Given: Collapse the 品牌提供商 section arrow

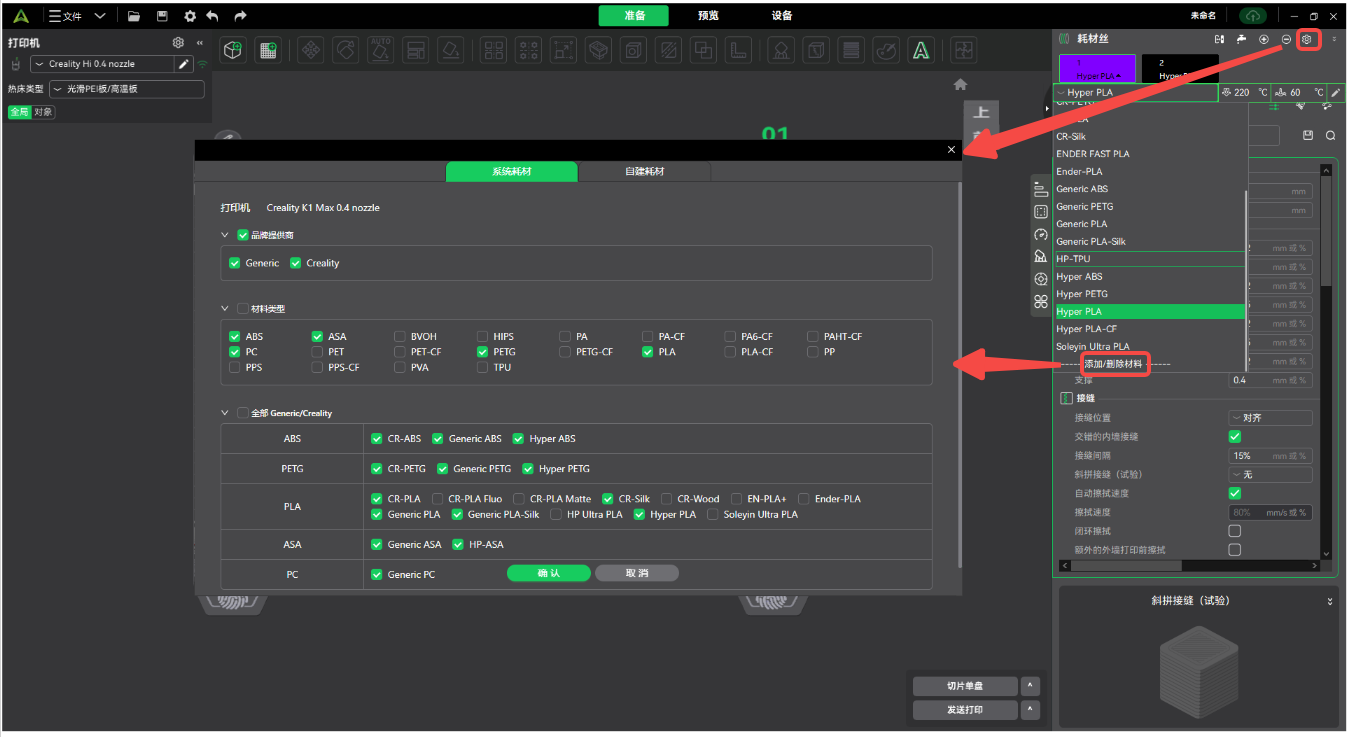Looking at the screenshot, I should 225,235.
